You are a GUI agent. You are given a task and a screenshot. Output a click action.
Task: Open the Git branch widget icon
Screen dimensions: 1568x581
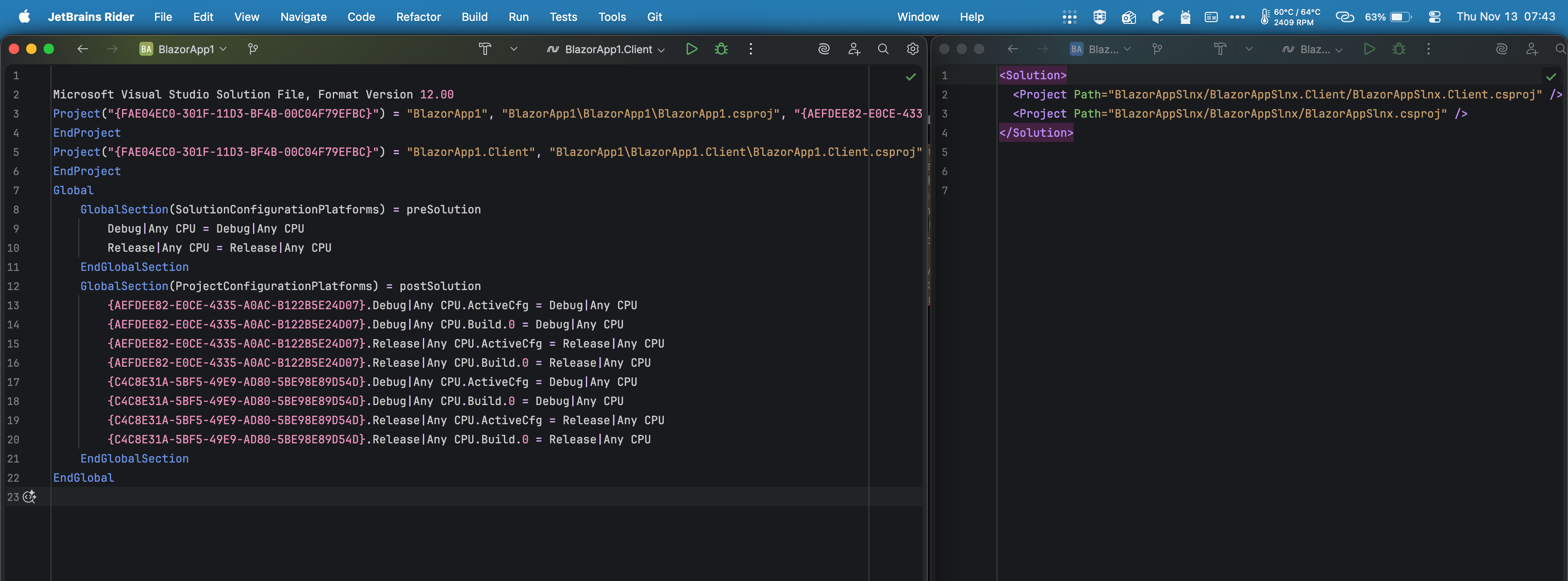coord(253,49)
